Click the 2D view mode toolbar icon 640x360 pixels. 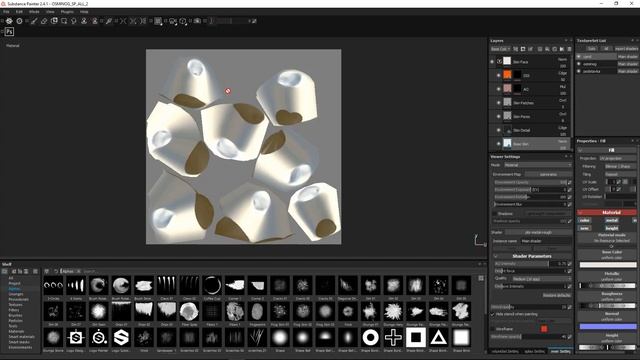click(x=158, y=21)
